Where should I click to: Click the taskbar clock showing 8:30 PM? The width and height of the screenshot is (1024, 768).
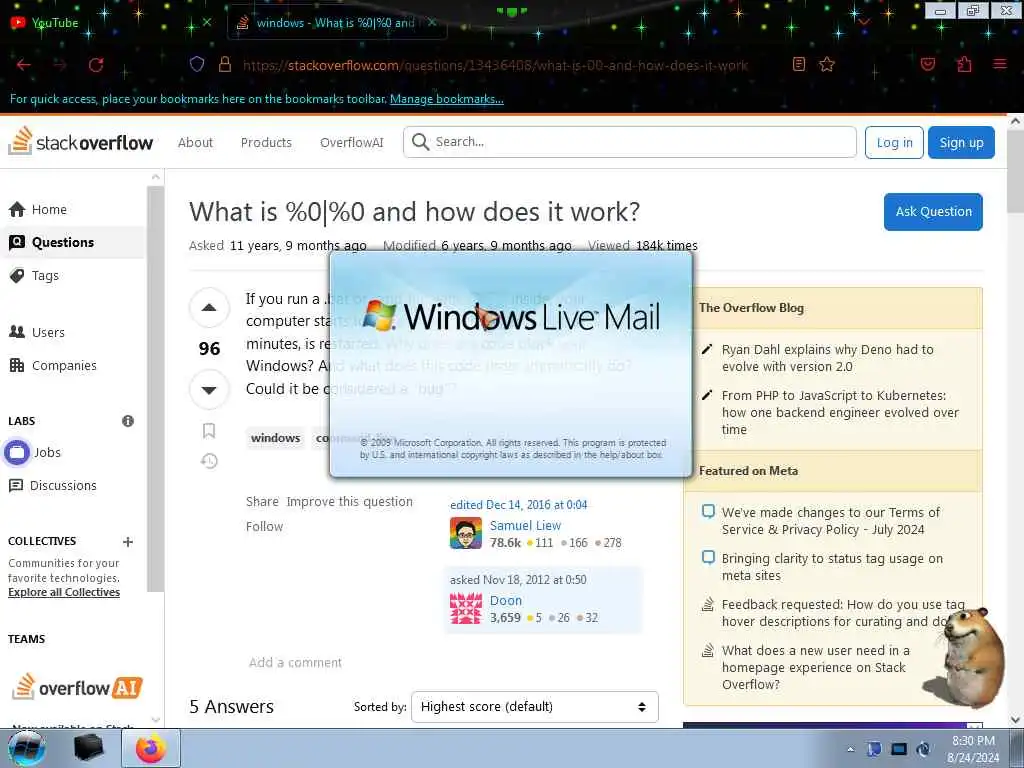(973, 749)
